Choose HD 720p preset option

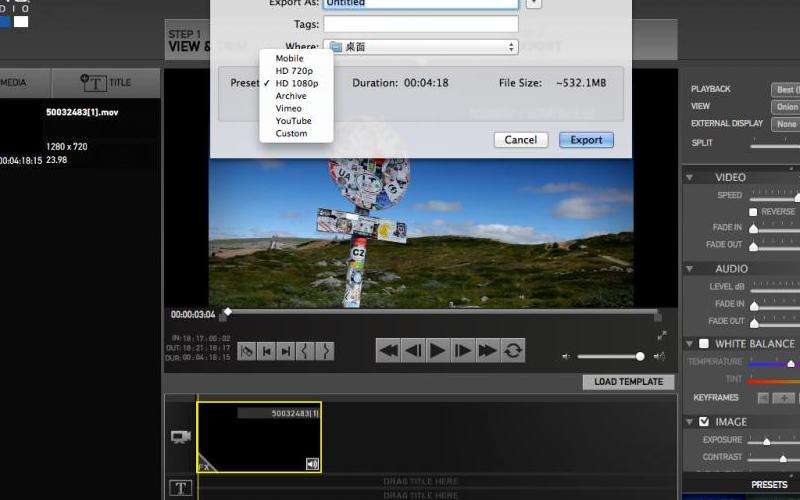click(294, 71)
